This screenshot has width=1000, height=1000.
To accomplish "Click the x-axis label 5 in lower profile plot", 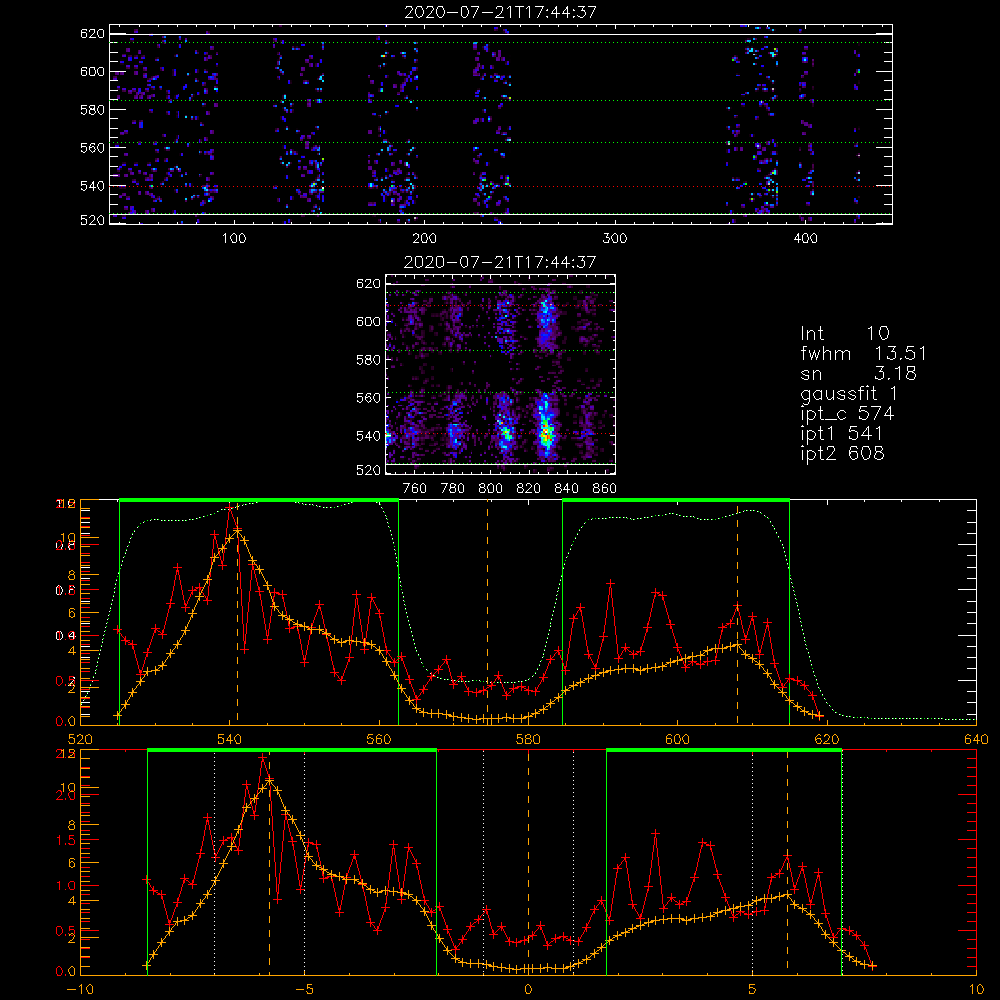I will point(753,990).
